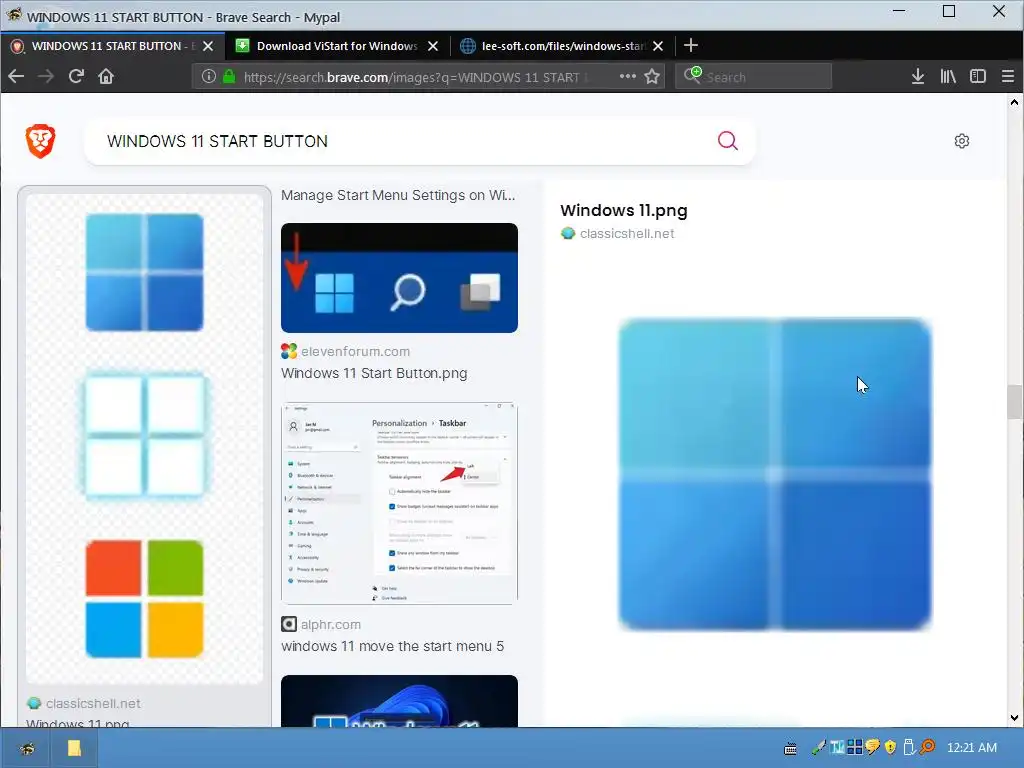Open the alphr.com Taskbar settings thumbnail
The height and width of the screenshot is (768, 1024).
tap(399, 503)
